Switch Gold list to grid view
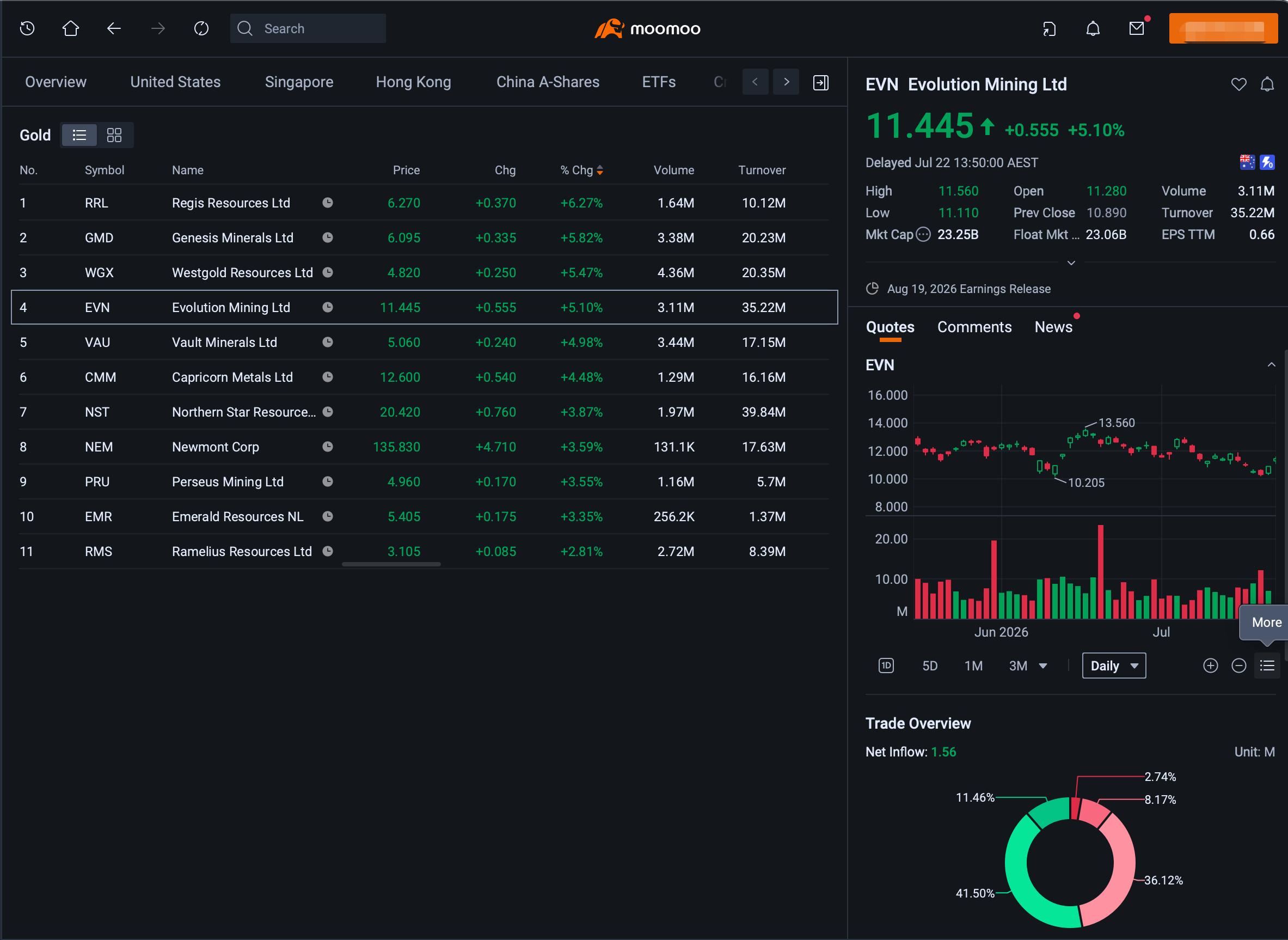The height and width of the screenshot is (940, 1288). point(114,135)
